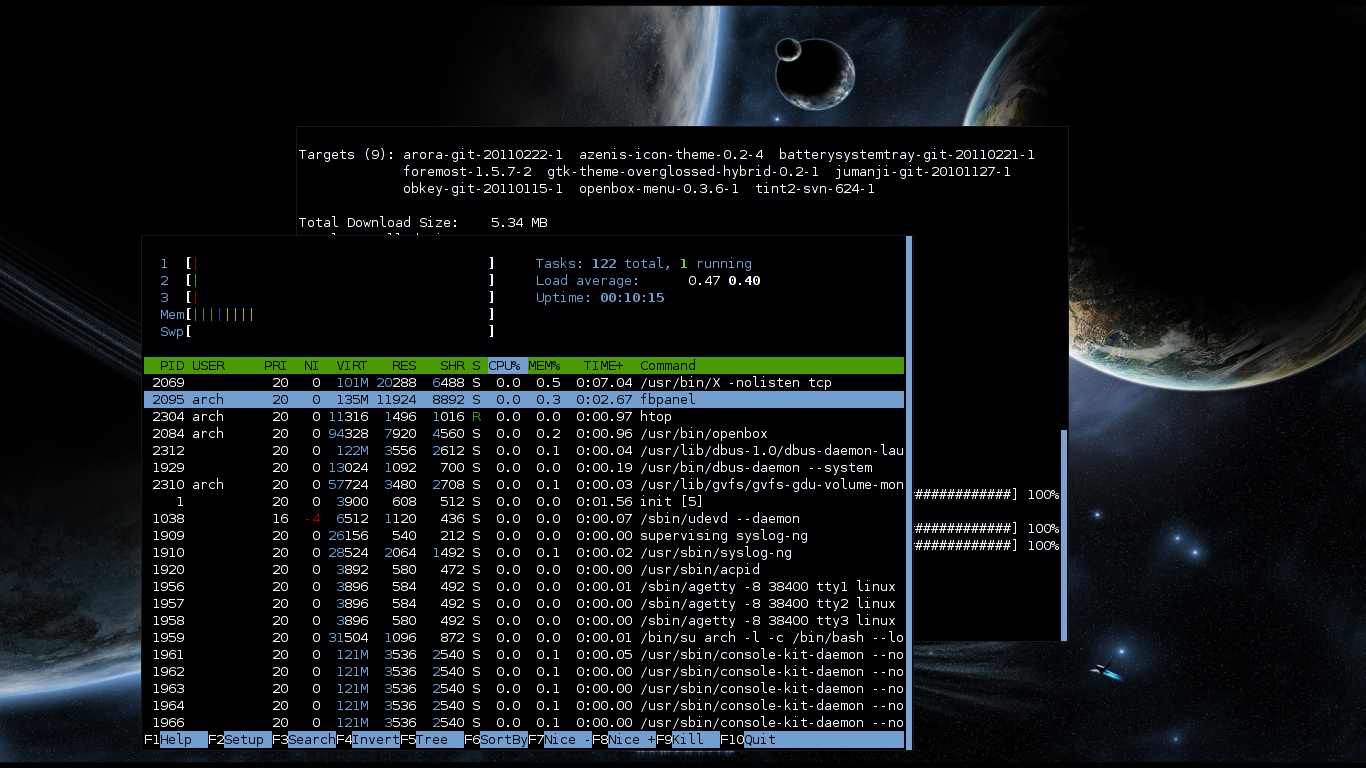Sort by the RES column header

click(x=404, y=366)
